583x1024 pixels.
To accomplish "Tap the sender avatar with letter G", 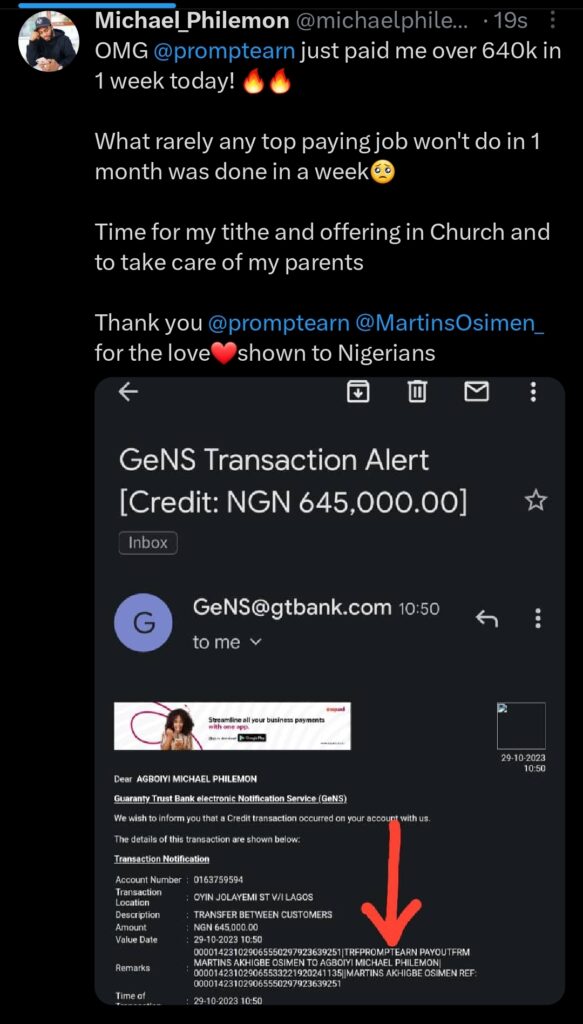I will [x=143, y=623].
